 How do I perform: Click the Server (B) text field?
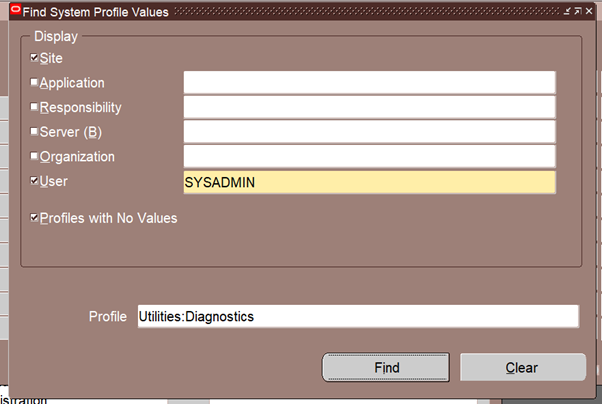click(369, 132)
